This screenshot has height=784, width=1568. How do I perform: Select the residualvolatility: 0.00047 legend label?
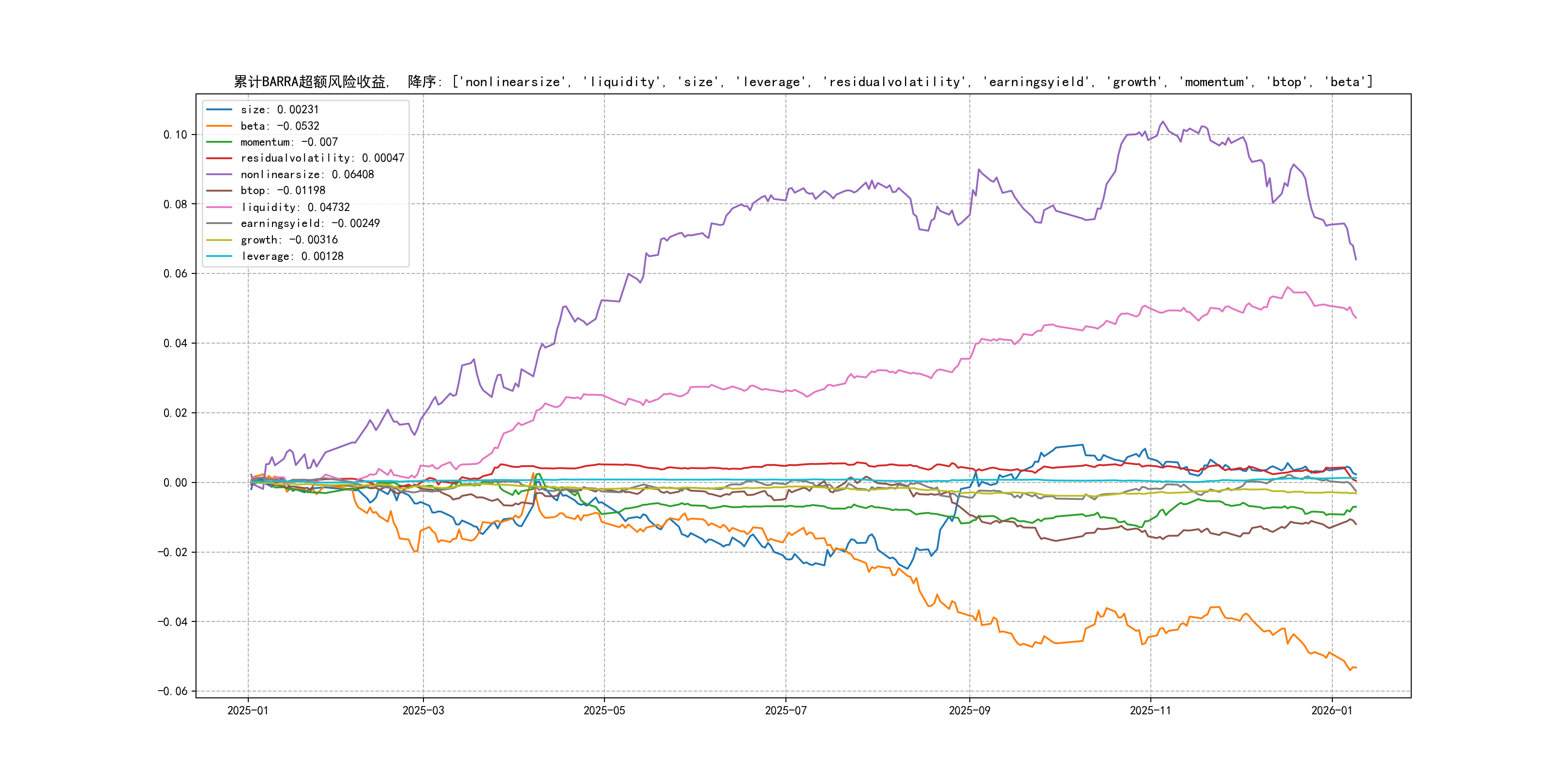point(322,158)
